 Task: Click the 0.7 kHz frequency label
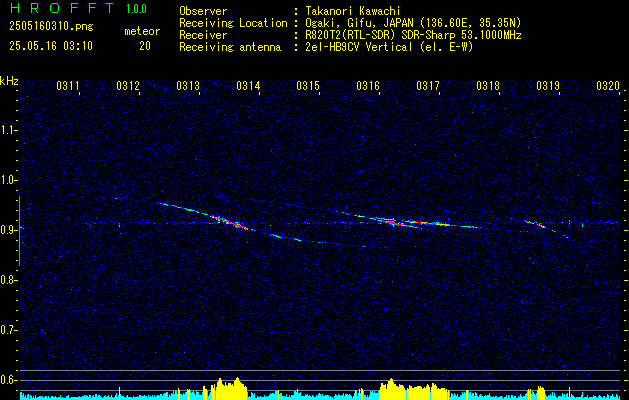click(x=8, y=330)
